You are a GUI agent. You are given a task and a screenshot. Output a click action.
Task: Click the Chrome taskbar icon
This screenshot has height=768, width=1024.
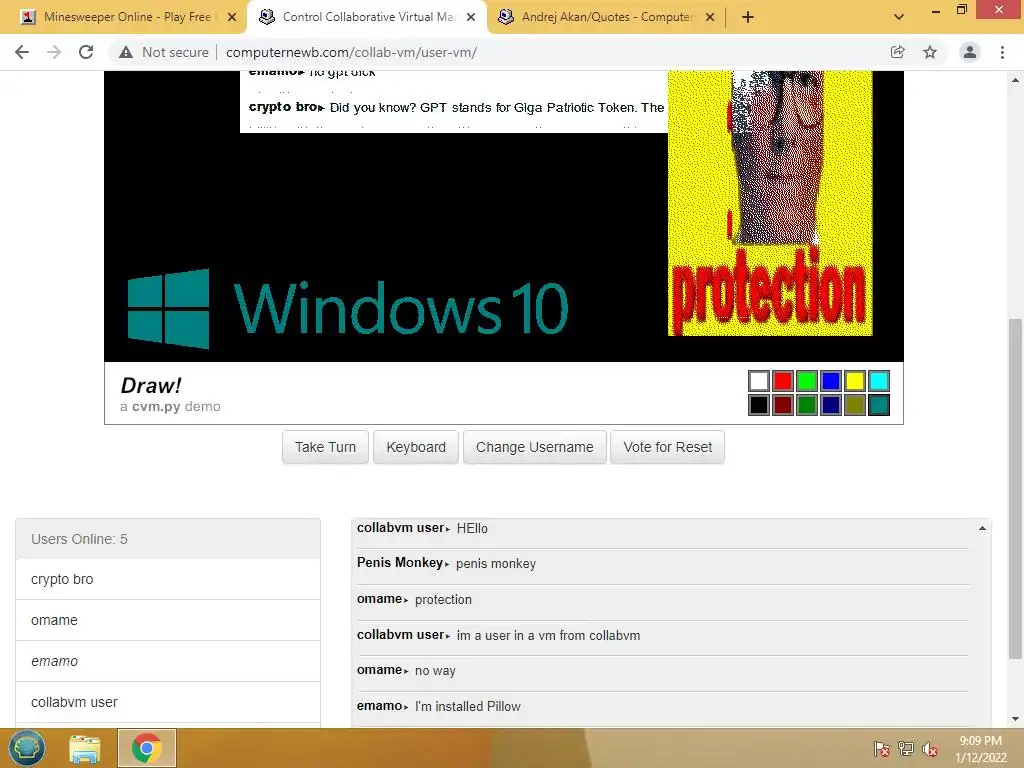[x=146, y=748]
